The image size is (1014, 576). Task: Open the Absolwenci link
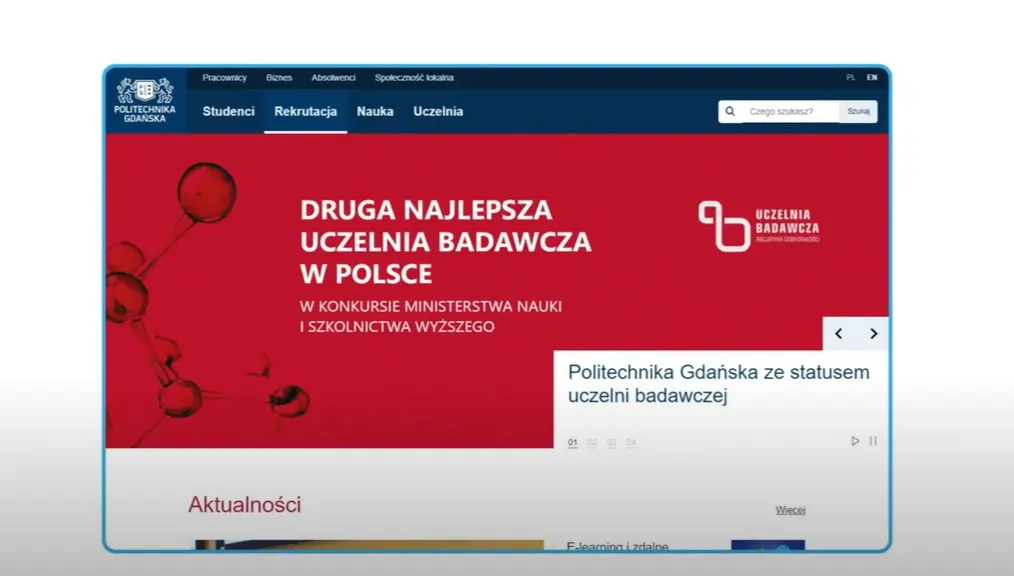pos(333,78)
